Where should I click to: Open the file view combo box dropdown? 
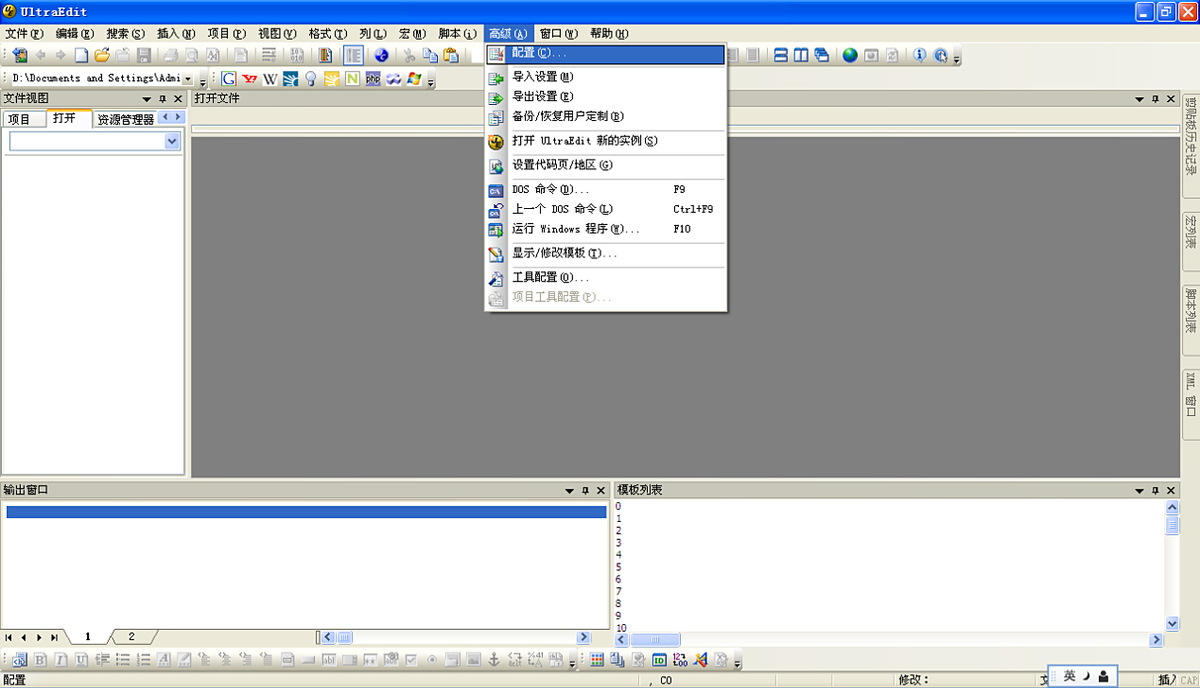[172, 142]
